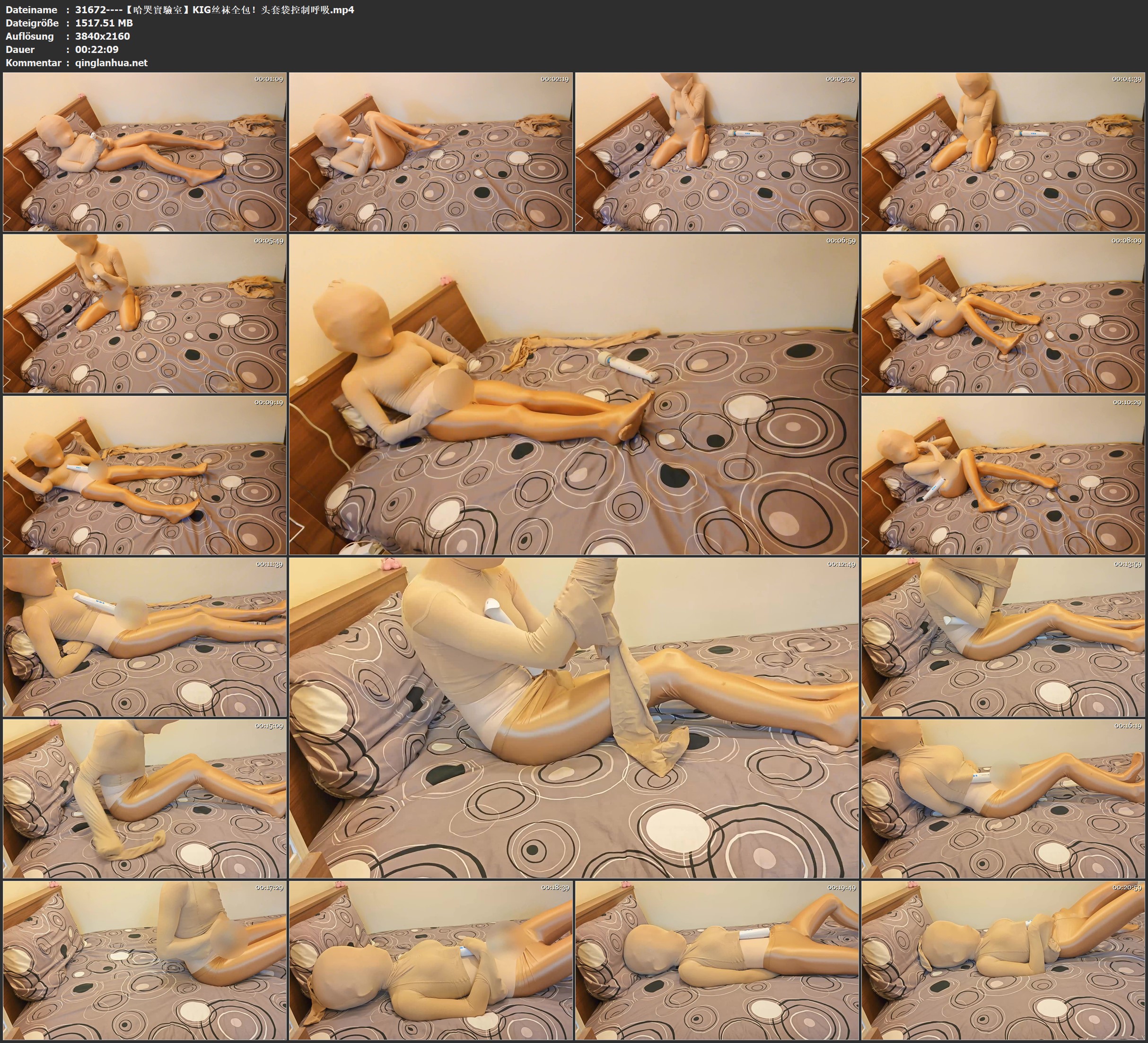
Task: Select the thumbnail marked 00:13:59
Action: click(x=1002, y=636)
